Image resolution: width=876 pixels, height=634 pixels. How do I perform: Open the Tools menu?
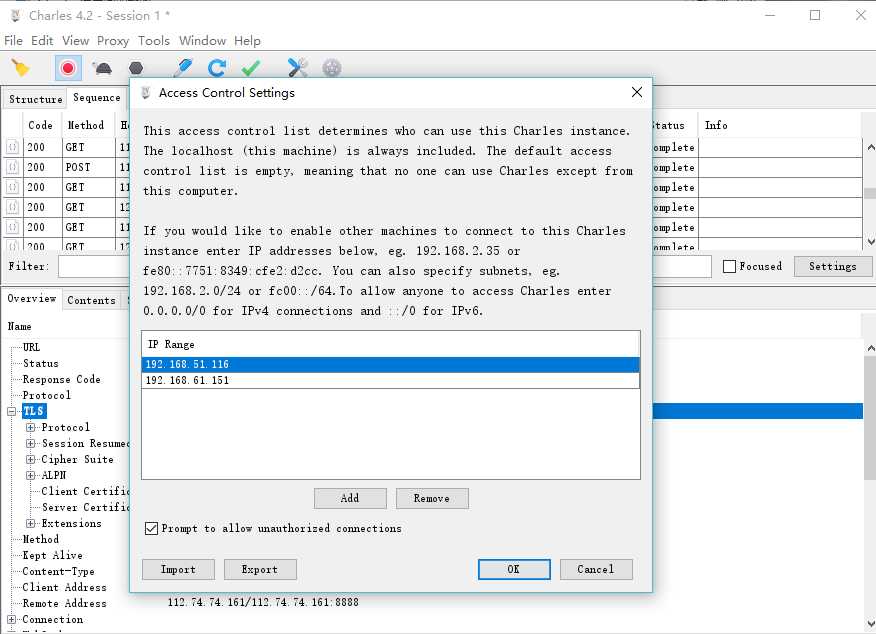(x=154, y=41)
